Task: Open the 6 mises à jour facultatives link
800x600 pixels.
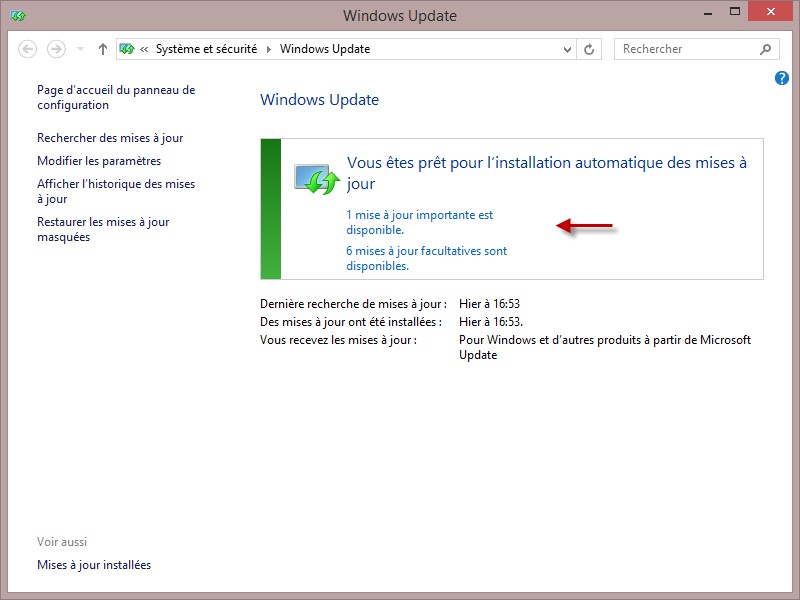Action: pyautogui.click(x=427, y=258)
